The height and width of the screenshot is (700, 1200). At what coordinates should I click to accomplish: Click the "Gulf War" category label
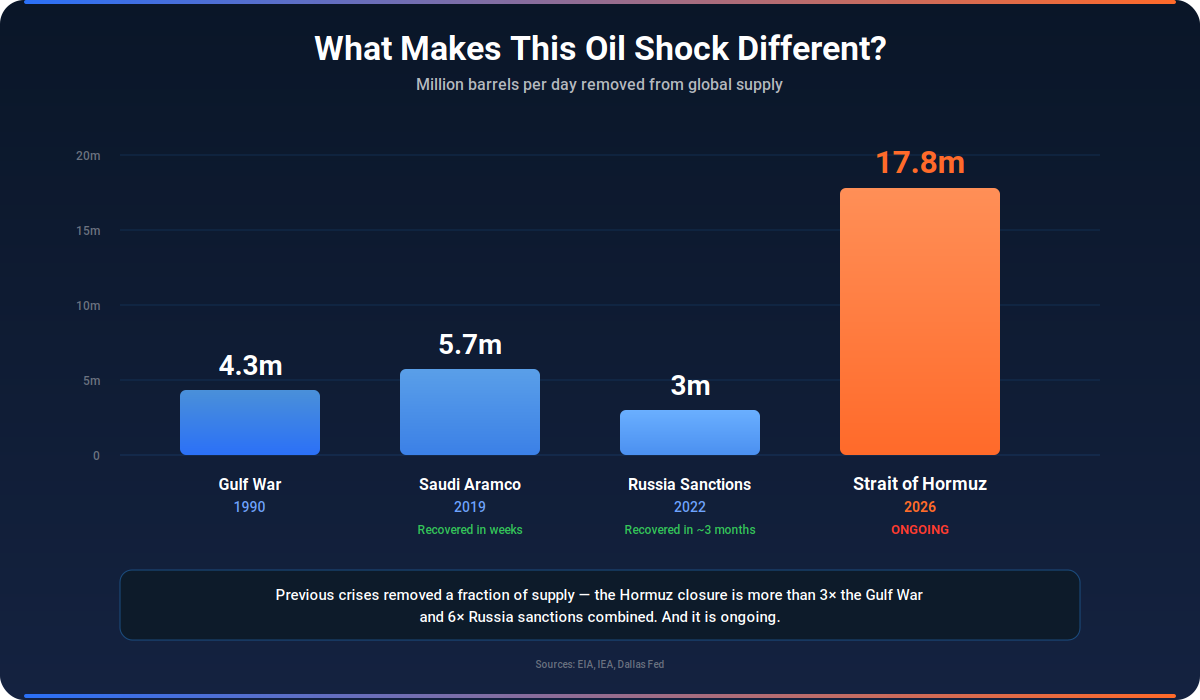tap(250, 484)
